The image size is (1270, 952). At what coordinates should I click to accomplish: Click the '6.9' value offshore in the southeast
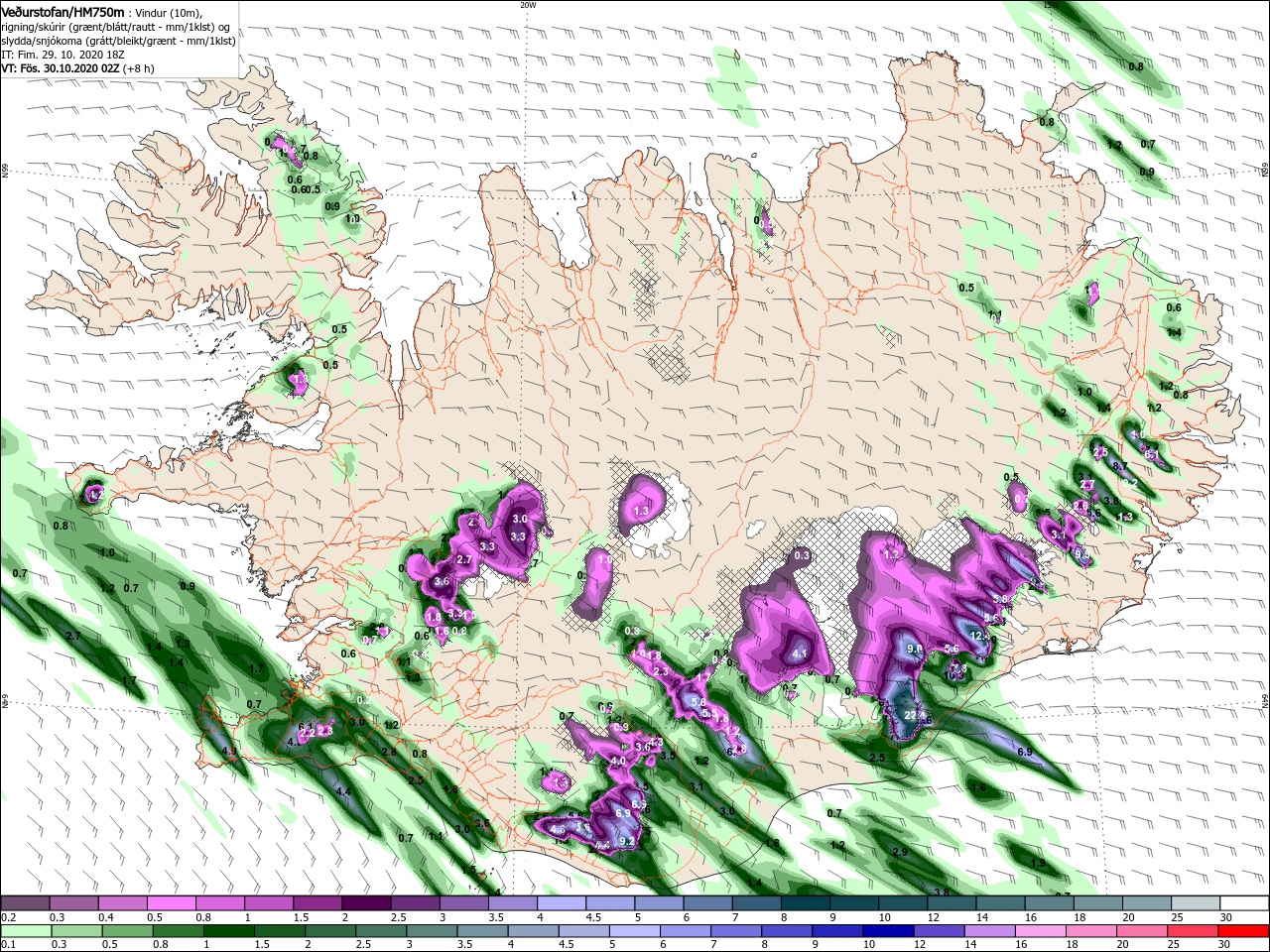(1025, 753)
